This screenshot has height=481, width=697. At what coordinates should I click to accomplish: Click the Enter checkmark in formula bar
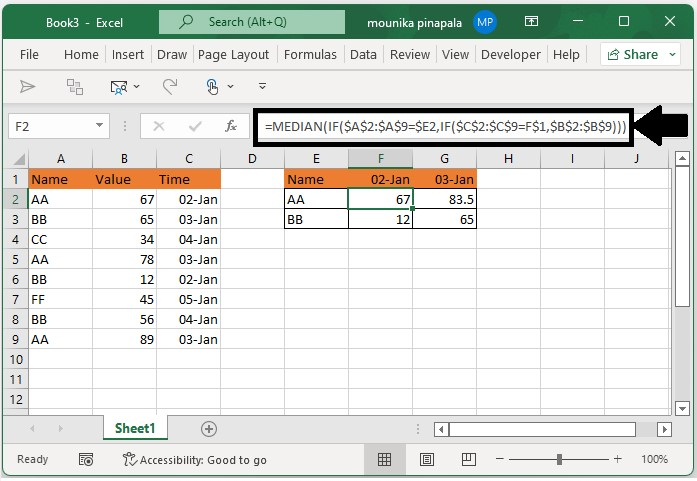pyautogui.click(x=195, y=127)
